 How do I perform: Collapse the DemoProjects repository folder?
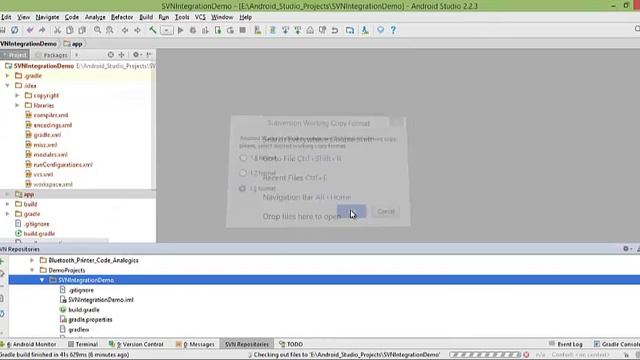click(32, 270)
